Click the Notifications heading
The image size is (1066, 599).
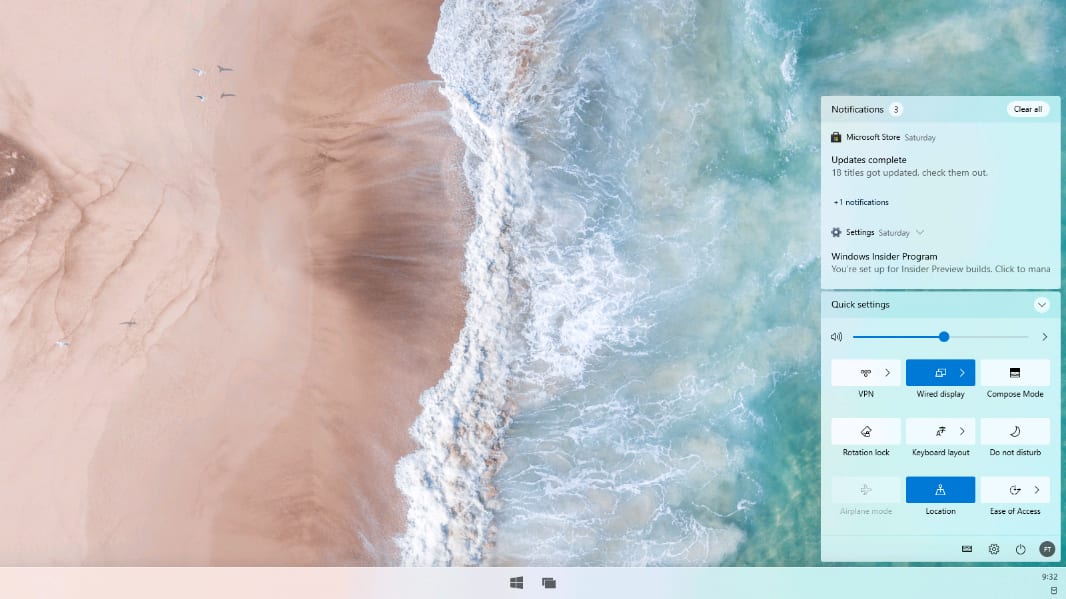[x=857, y=109]
